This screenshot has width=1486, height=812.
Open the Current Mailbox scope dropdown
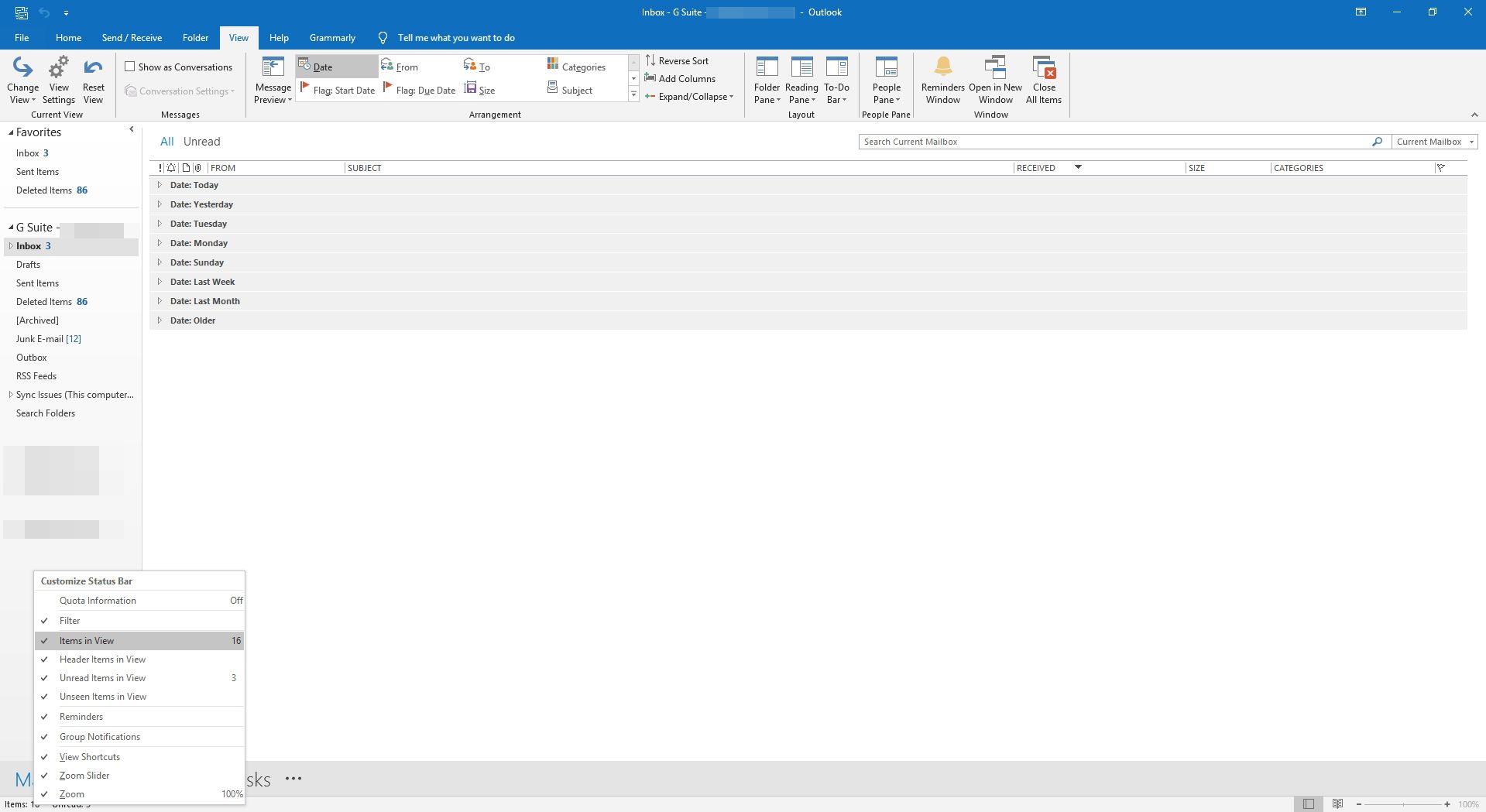(1435, 142)
